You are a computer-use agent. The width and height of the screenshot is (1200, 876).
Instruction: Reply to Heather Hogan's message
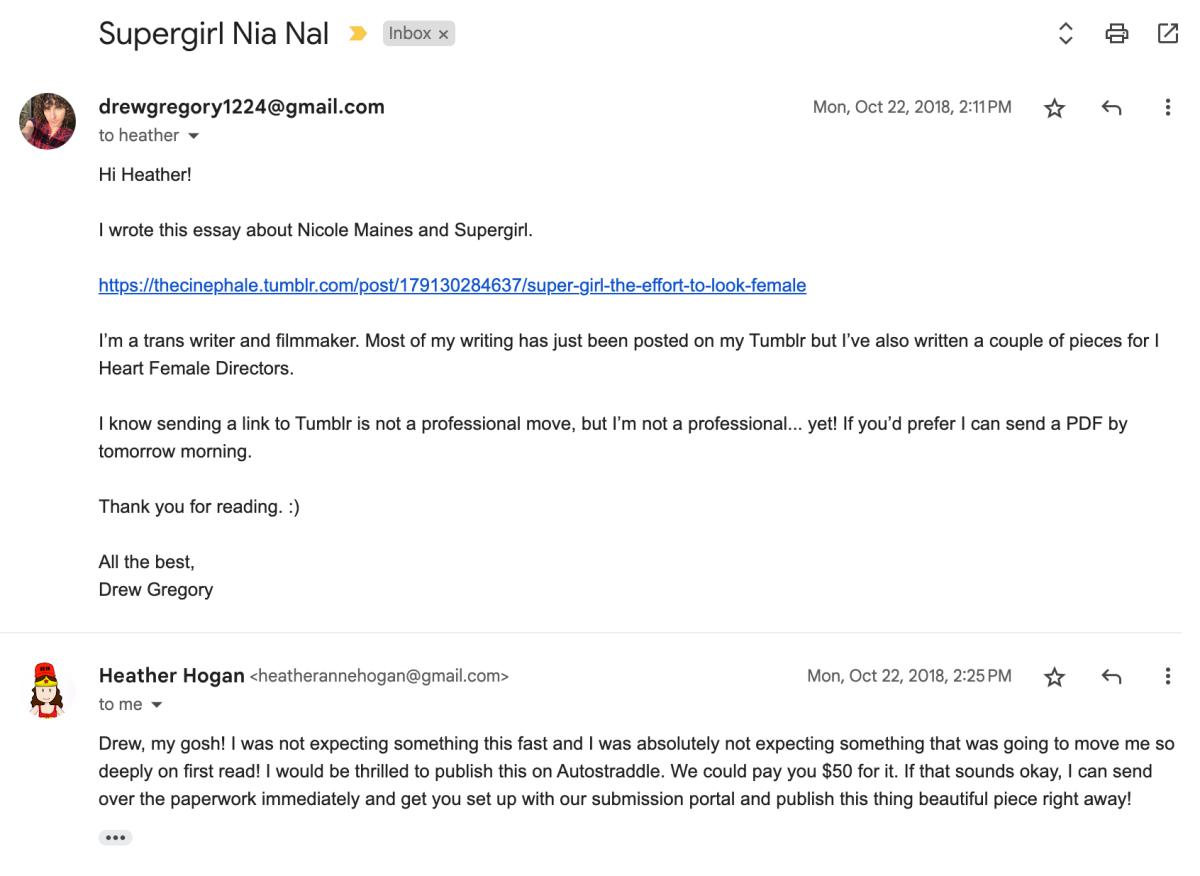pos(1111,677)
